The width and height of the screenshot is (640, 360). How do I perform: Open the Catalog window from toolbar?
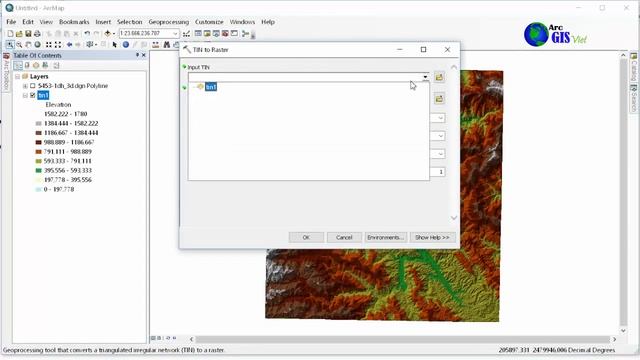(x=207, y=33)
